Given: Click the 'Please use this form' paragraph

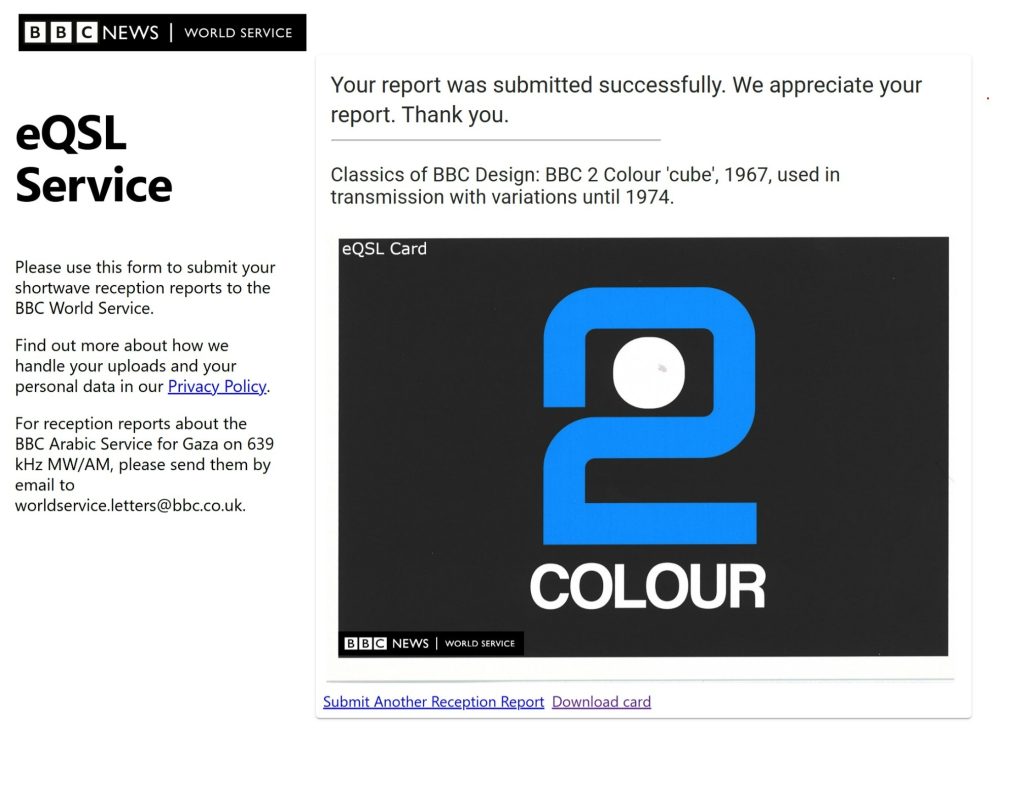Looking at the screenshot, I should (145, 288).
